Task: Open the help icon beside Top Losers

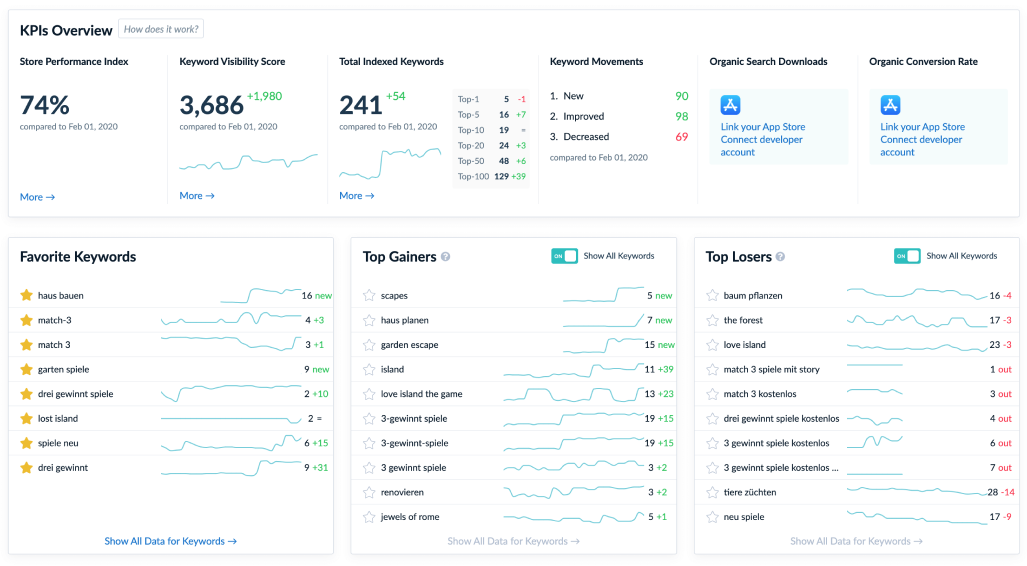Action: [780, 257]
